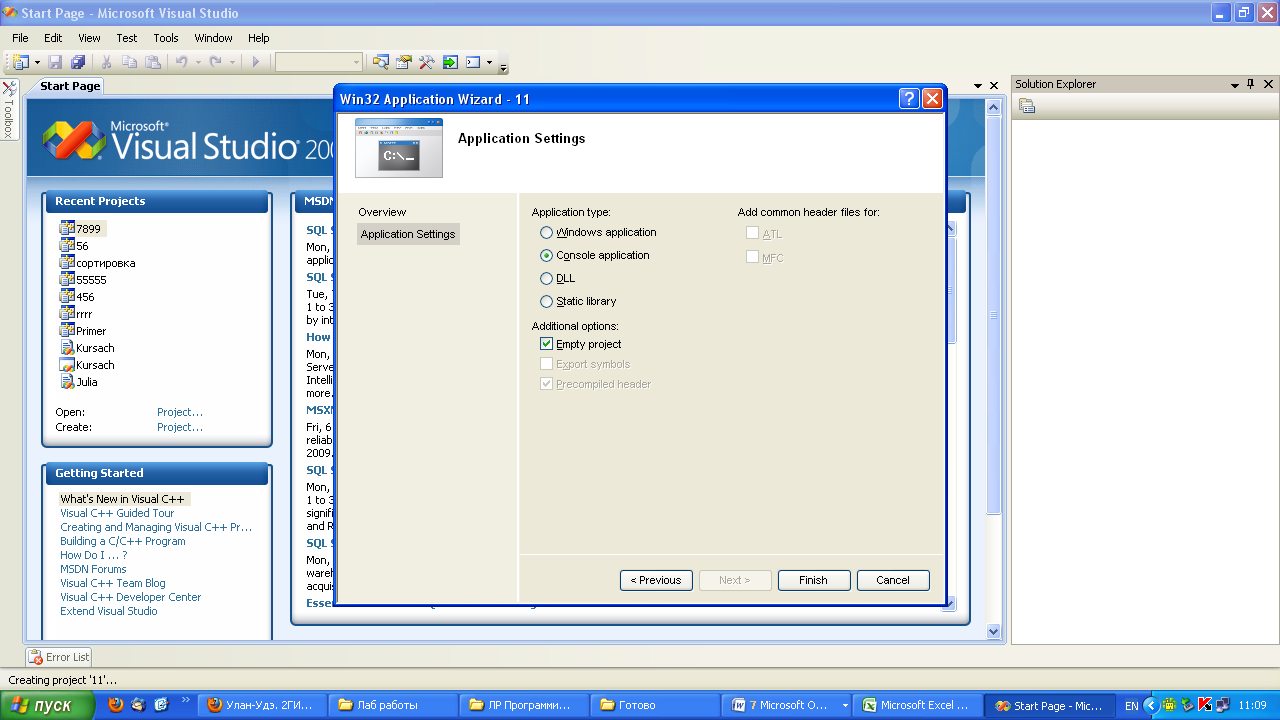Image resolution: width=1280 pixels, height=720 pixels.
Task: Open the New Project icon's dropdown arrow
Action: point(36,62)
